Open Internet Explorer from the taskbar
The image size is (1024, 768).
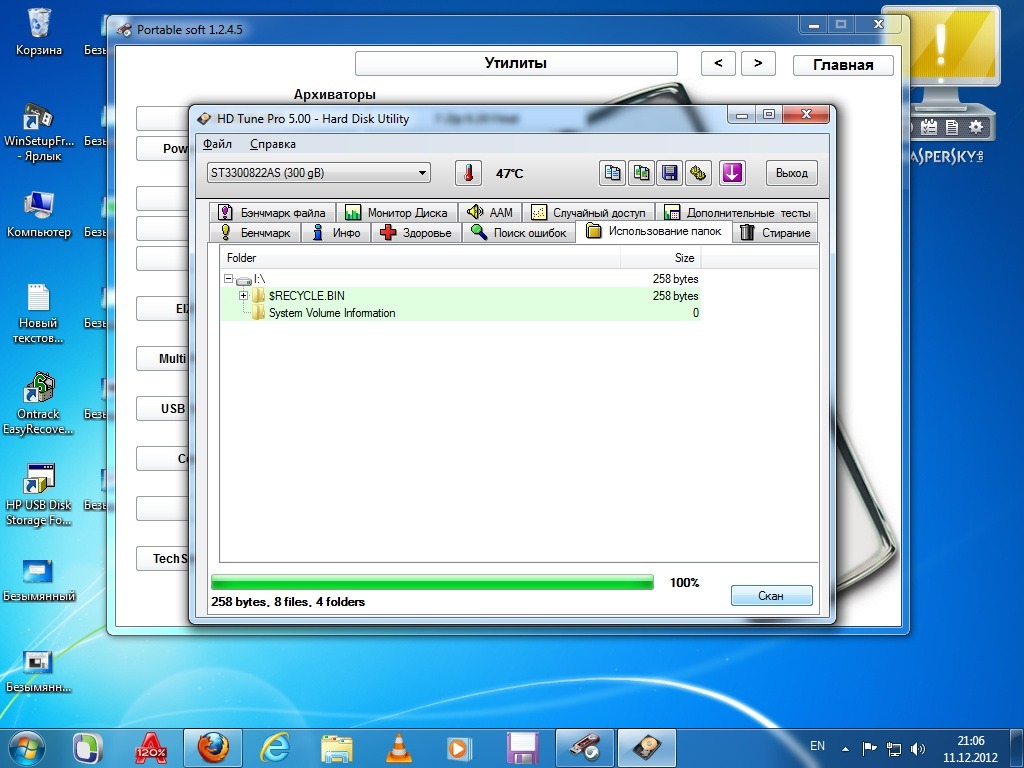(275, 748)
